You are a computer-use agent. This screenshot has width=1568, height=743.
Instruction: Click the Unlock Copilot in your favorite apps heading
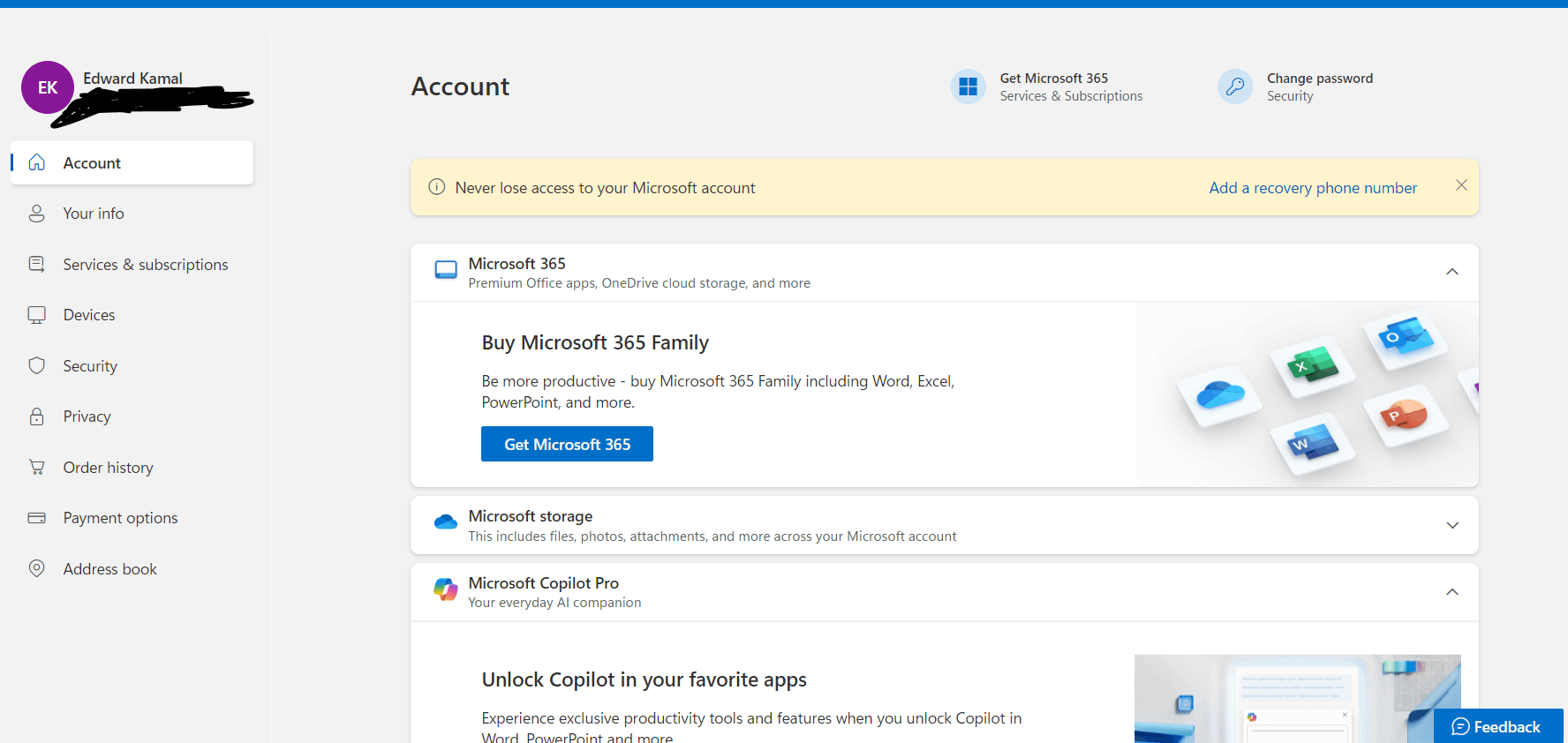click(x=644, y=679)
